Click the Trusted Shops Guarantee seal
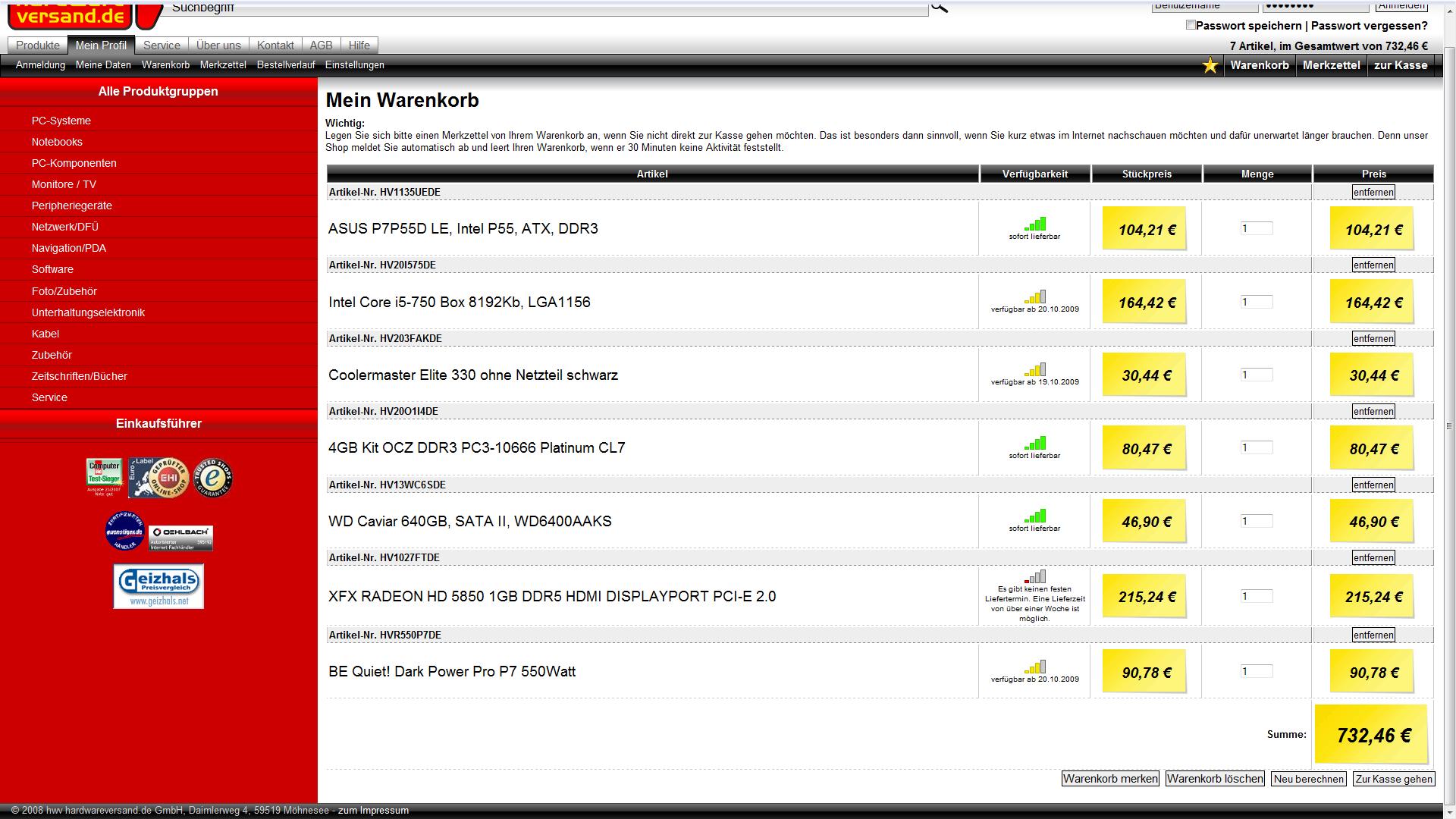 pos(213,478)
